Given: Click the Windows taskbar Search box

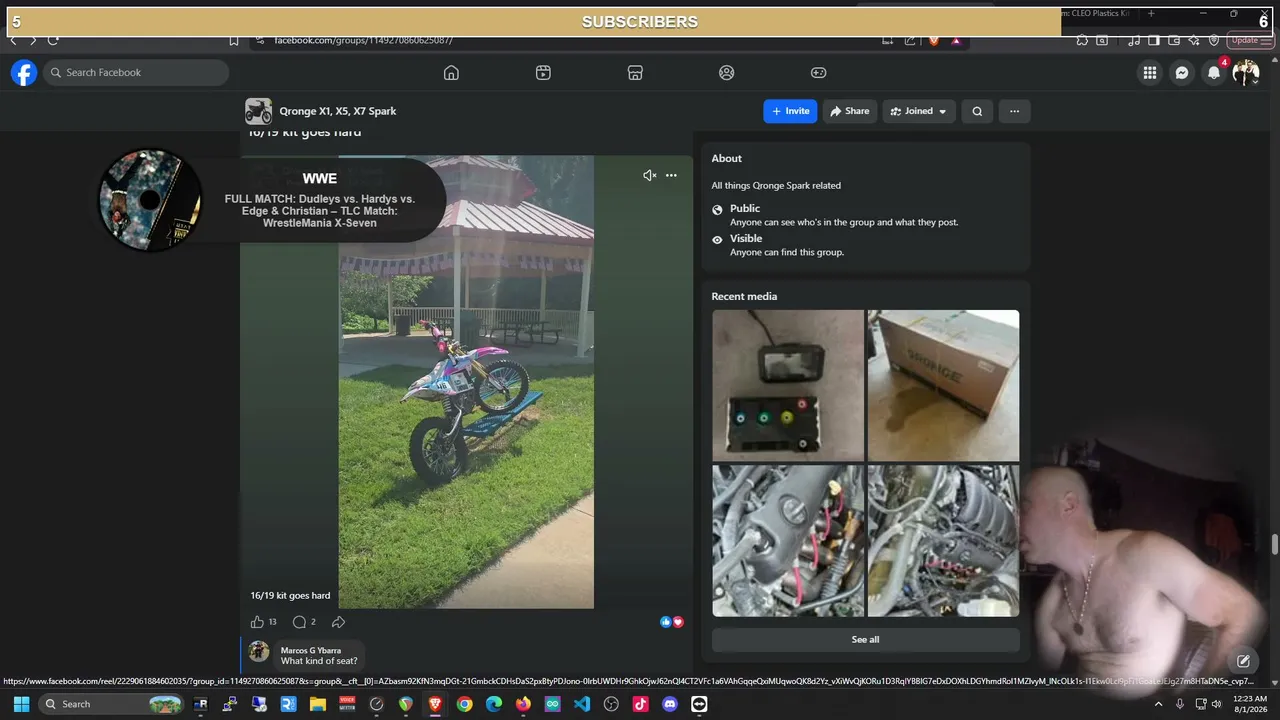Looking at the screenshot, I should tap(113, 704).
